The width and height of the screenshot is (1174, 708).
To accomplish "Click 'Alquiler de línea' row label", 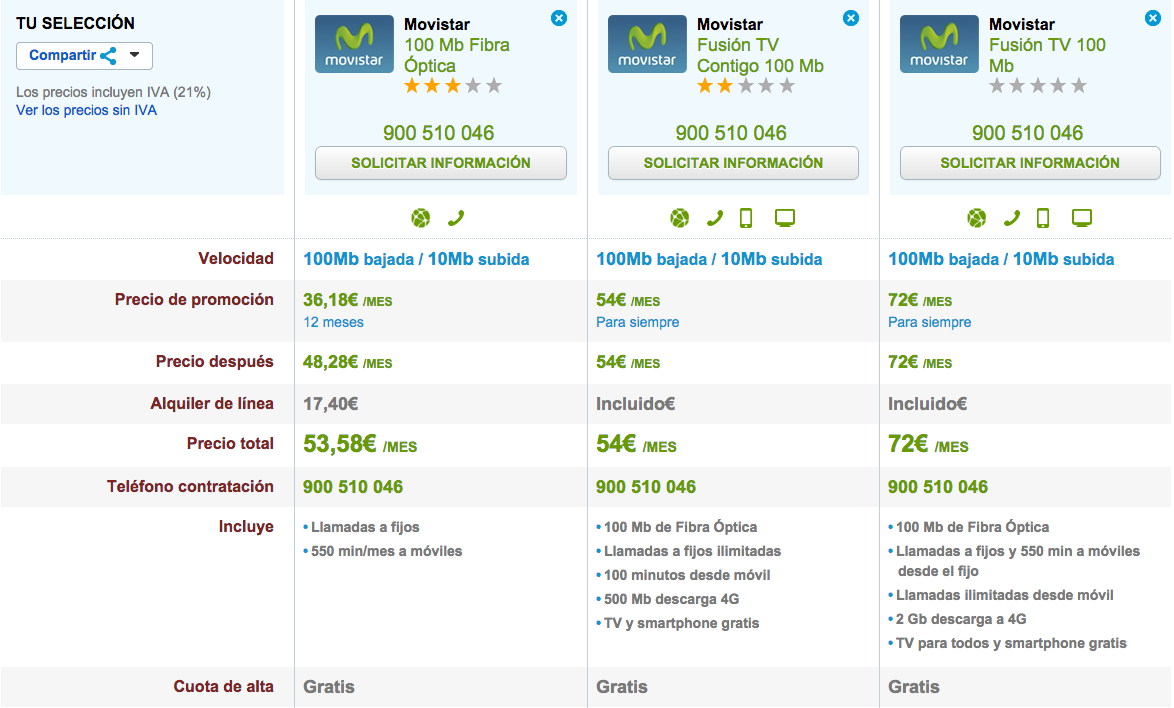I will click(x=212, y=403).
